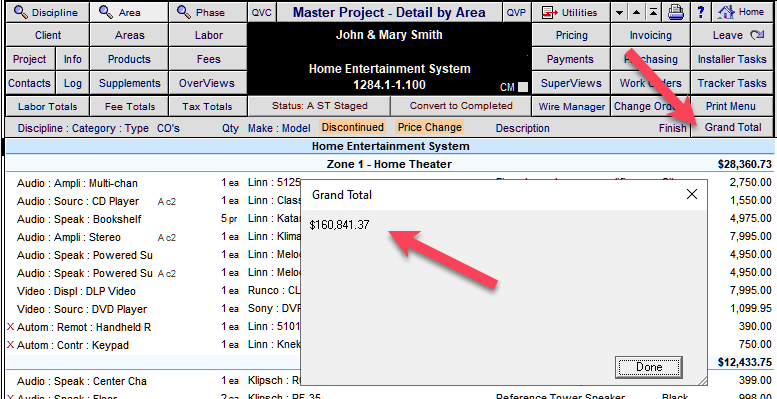Click the scroll-down arrow in top toolbar
Screen dimensions: 777x399
(618, 13)
